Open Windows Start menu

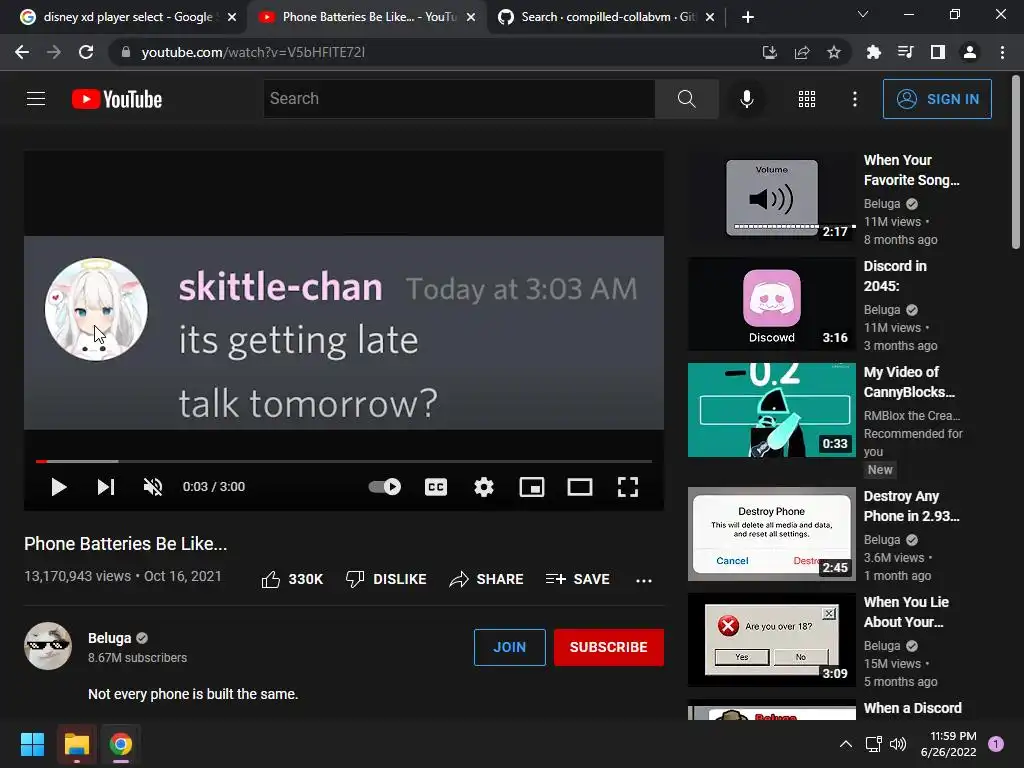point(32,744)
